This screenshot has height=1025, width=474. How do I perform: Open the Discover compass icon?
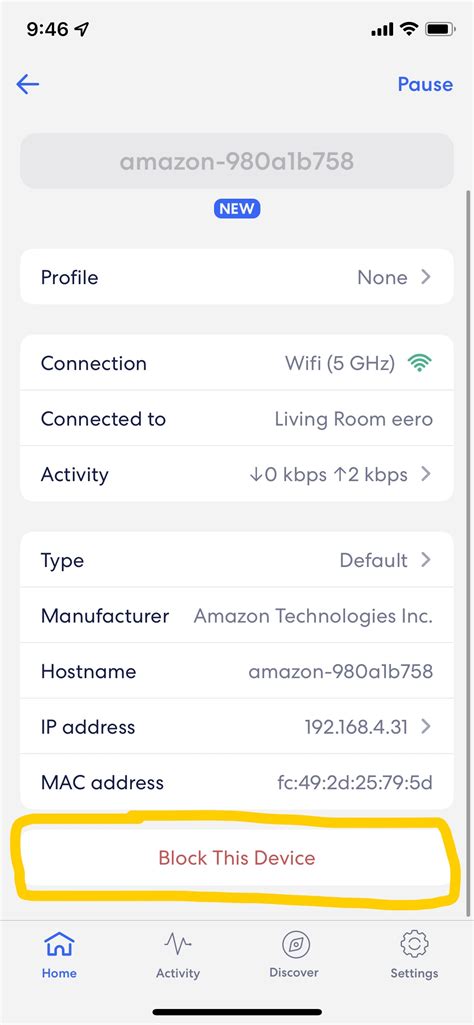(296, 945)
